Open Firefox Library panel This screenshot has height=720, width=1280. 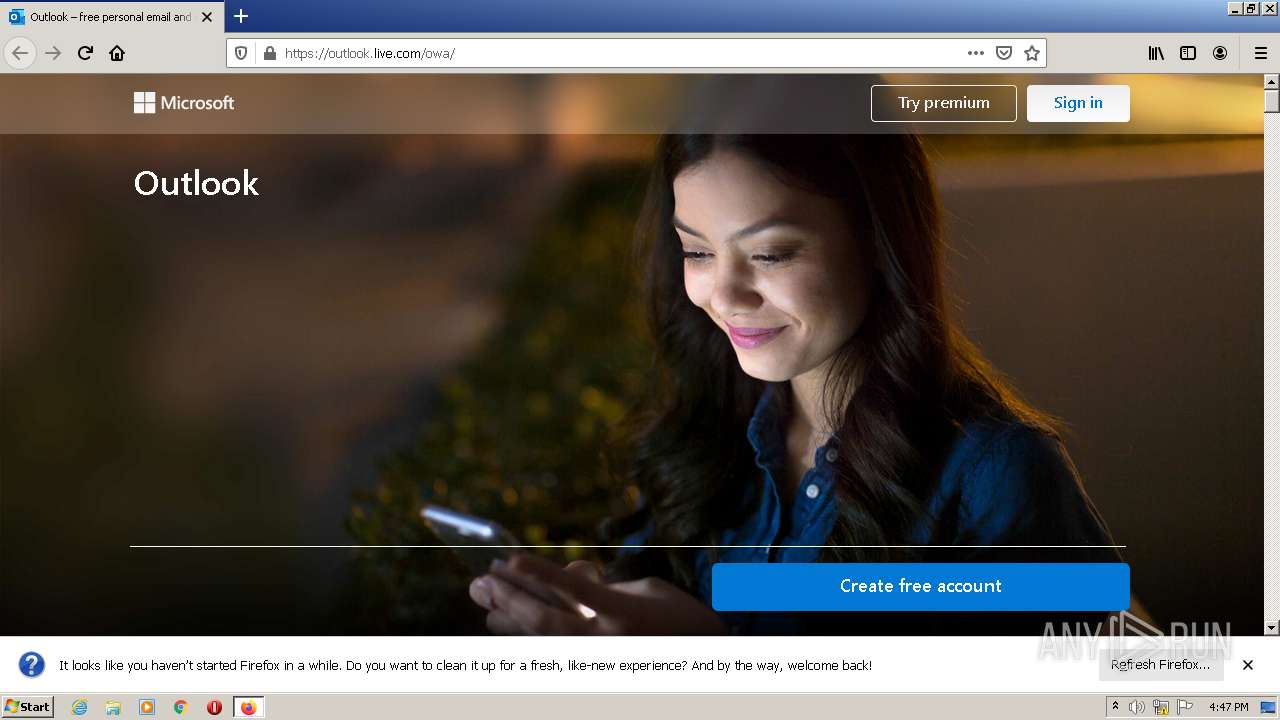click(x=1156, y=53)
